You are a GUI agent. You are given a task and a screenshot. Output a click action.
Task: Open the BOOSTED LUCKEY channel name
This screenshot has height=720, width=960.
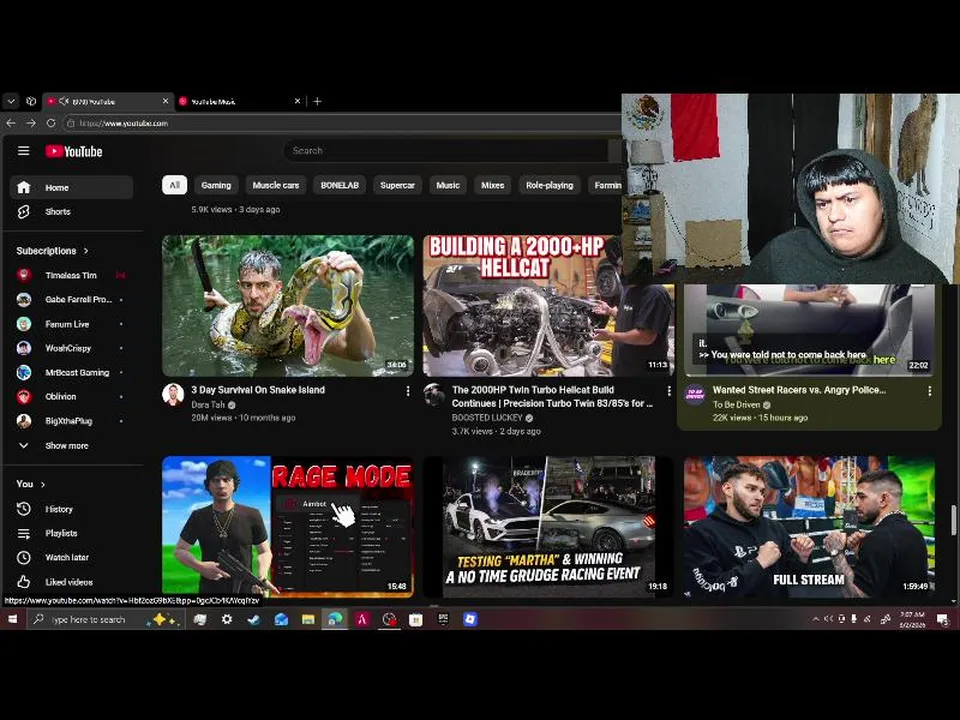click(x=487, y=418)
